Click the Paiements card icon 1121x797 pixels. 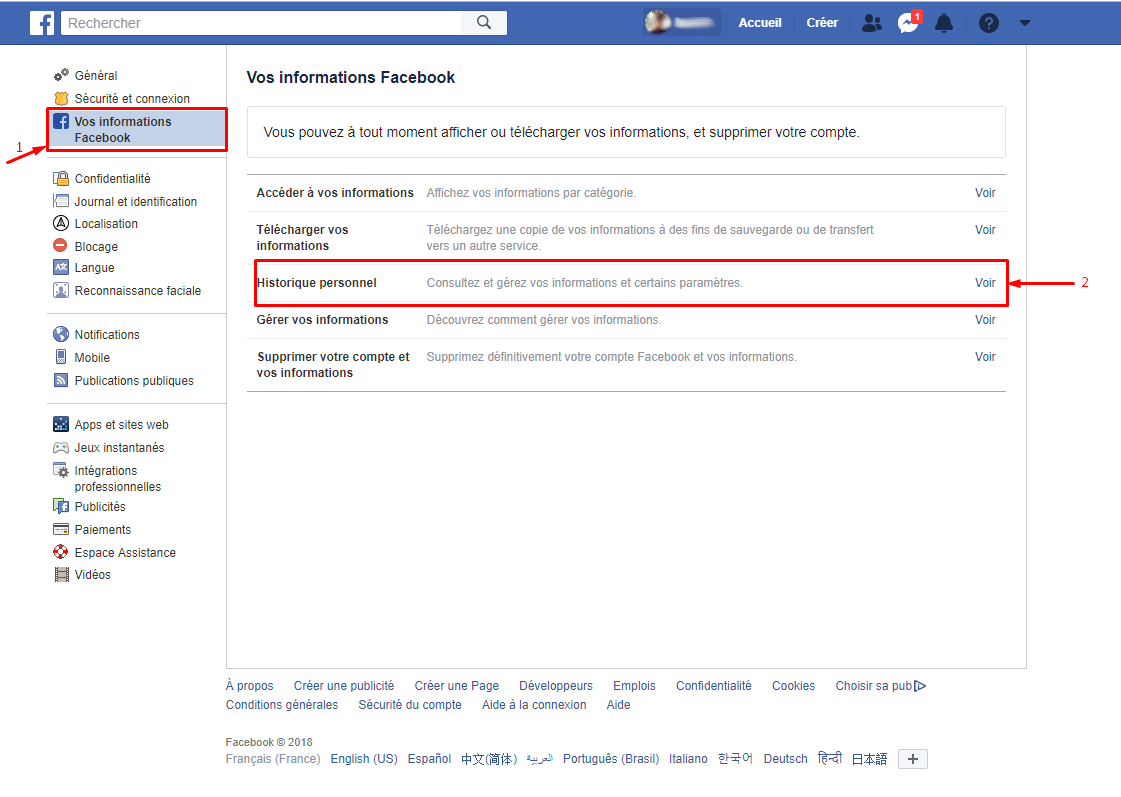[x=61, y=530]
